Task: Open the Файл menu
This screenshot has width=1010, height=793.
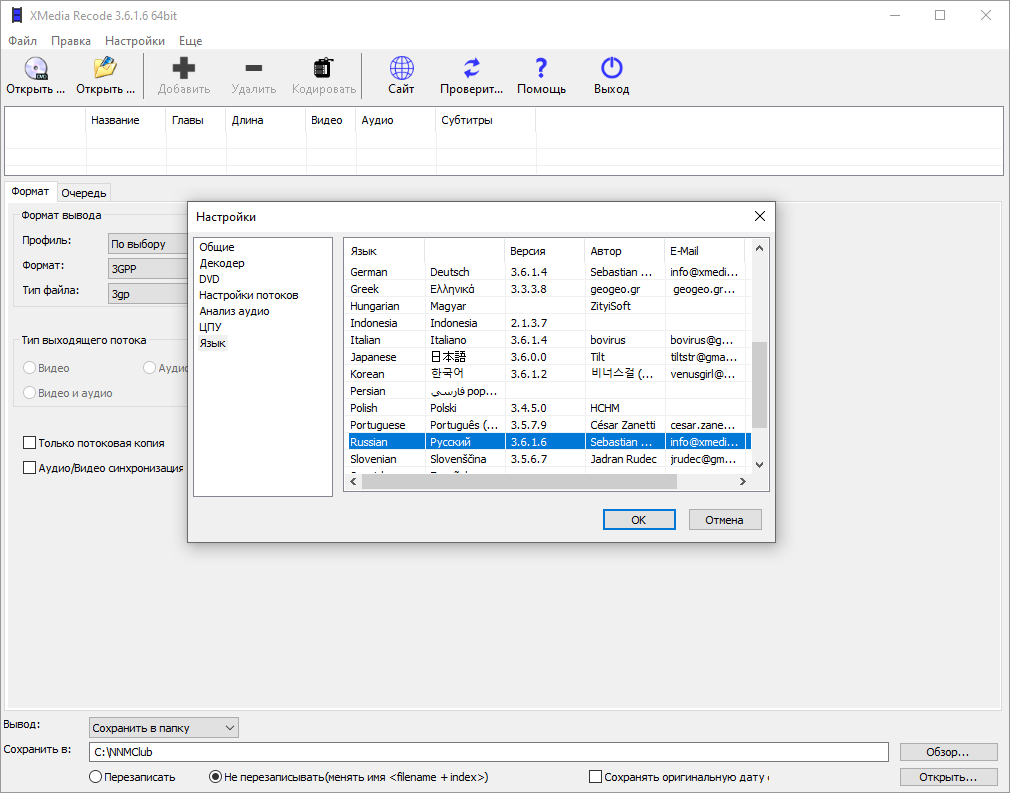Action: (23, 41)
